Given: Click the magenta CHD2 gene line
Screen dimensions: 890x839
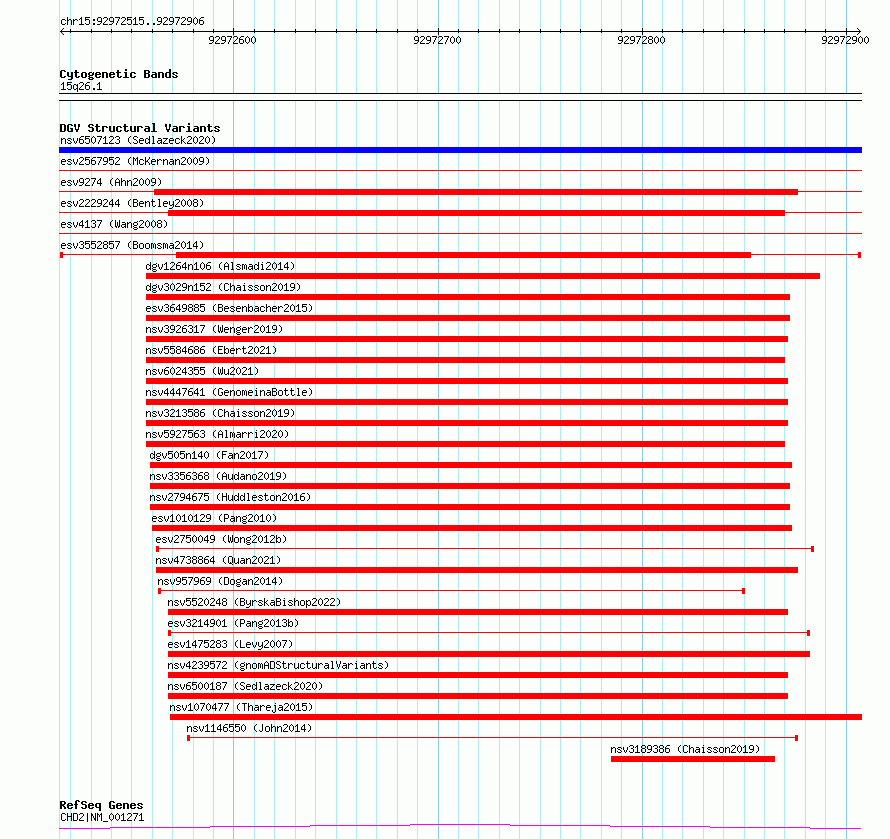Looking at the screenshot, I should (460, 827).
